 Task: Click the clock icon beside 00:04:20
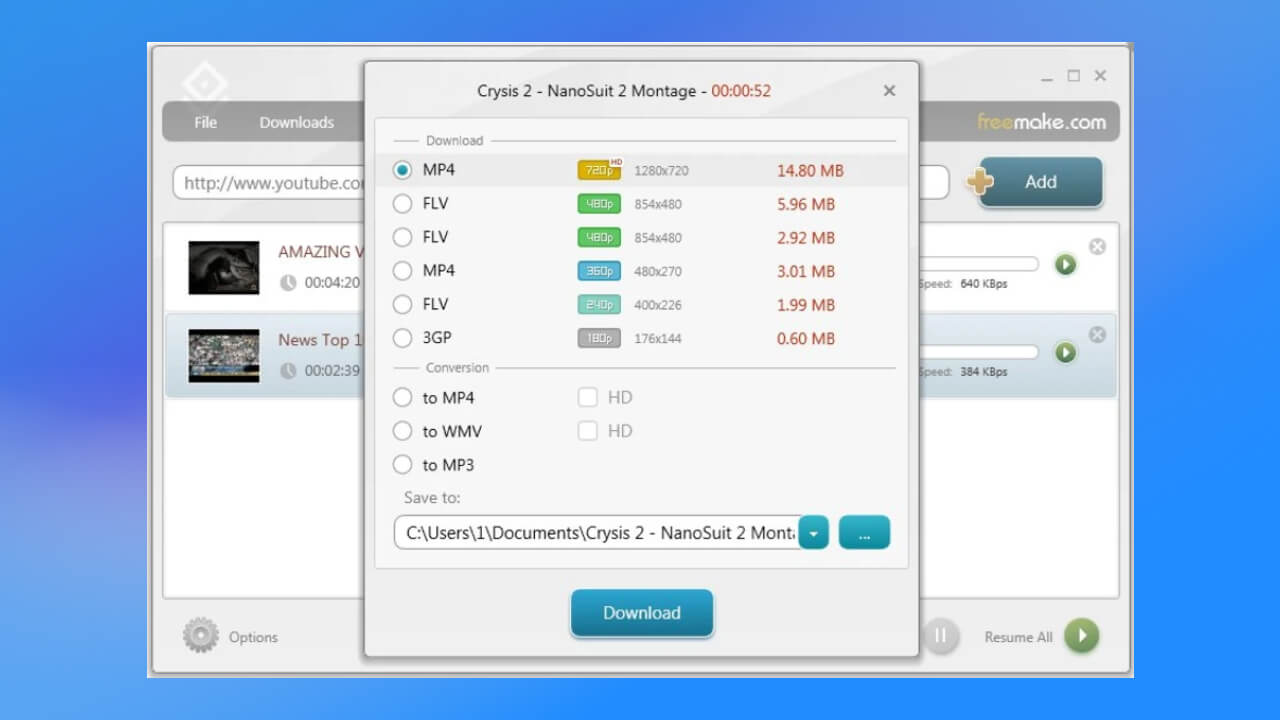(x=288, y=283)
